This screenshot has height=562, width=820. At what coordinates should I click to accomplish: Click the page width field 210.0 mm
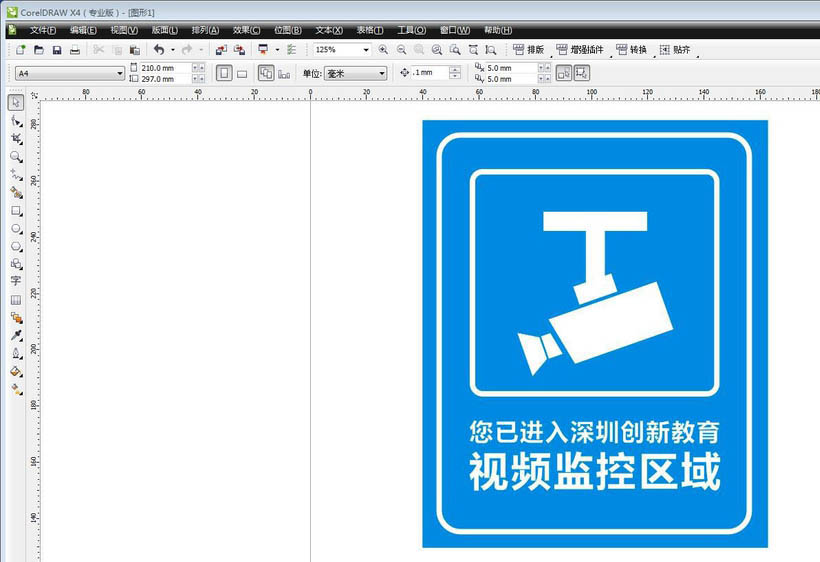pyautogui.click(x=165, y=68)
